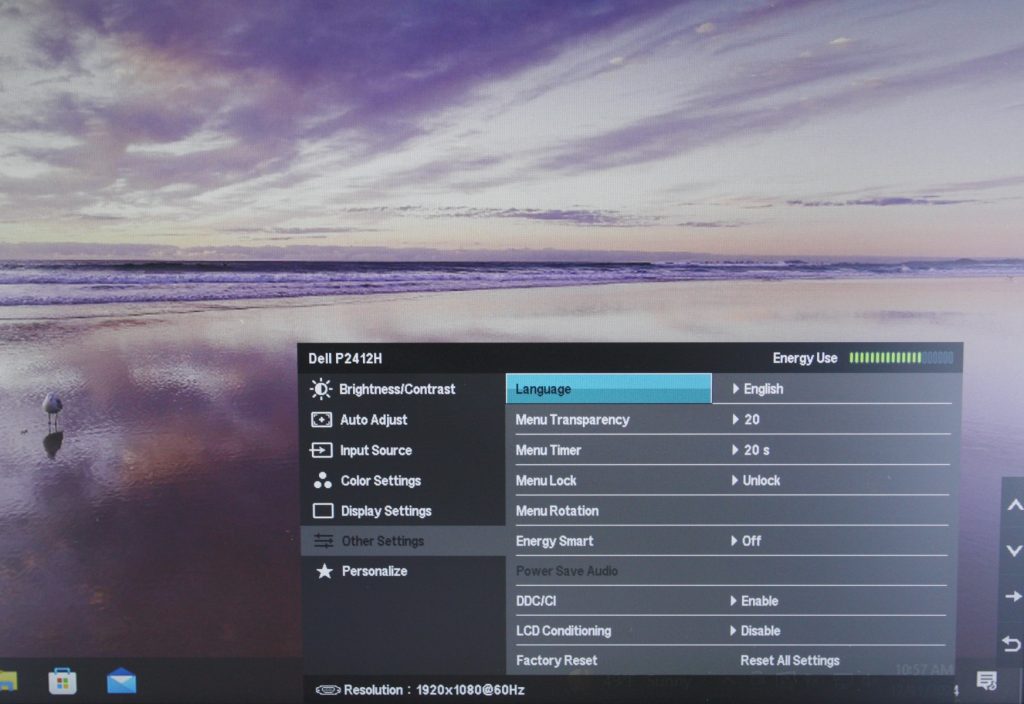Image resolution: width=1024 pixels, height=704 pixels.
Task: Click the Energy Use meter bar
Action: point(901,358)
